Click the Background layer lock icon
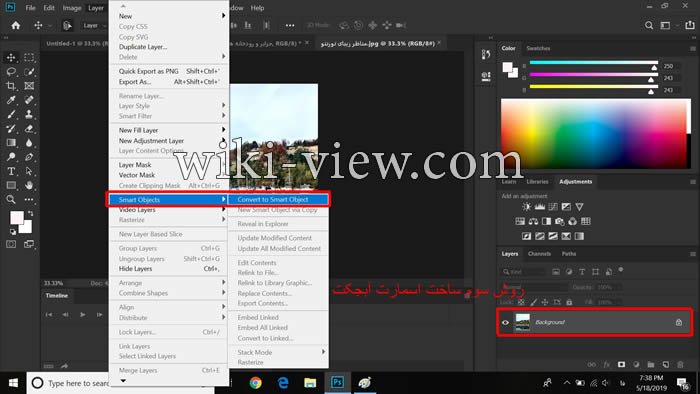 [679, 322]
